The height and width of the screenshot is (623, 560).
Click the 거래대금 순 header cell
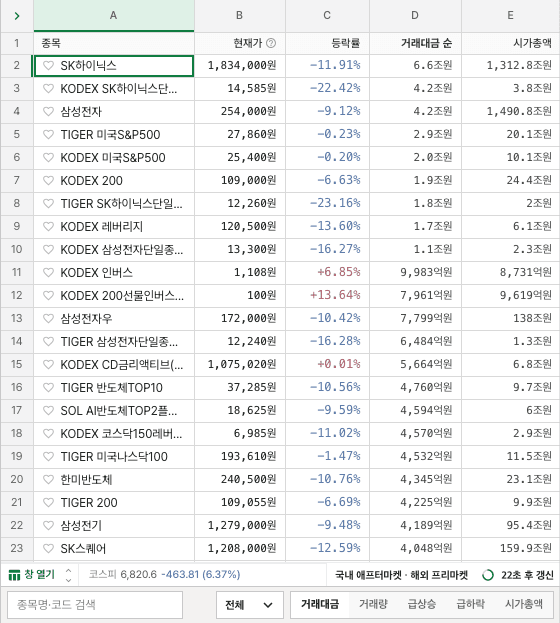coord(415,43)
